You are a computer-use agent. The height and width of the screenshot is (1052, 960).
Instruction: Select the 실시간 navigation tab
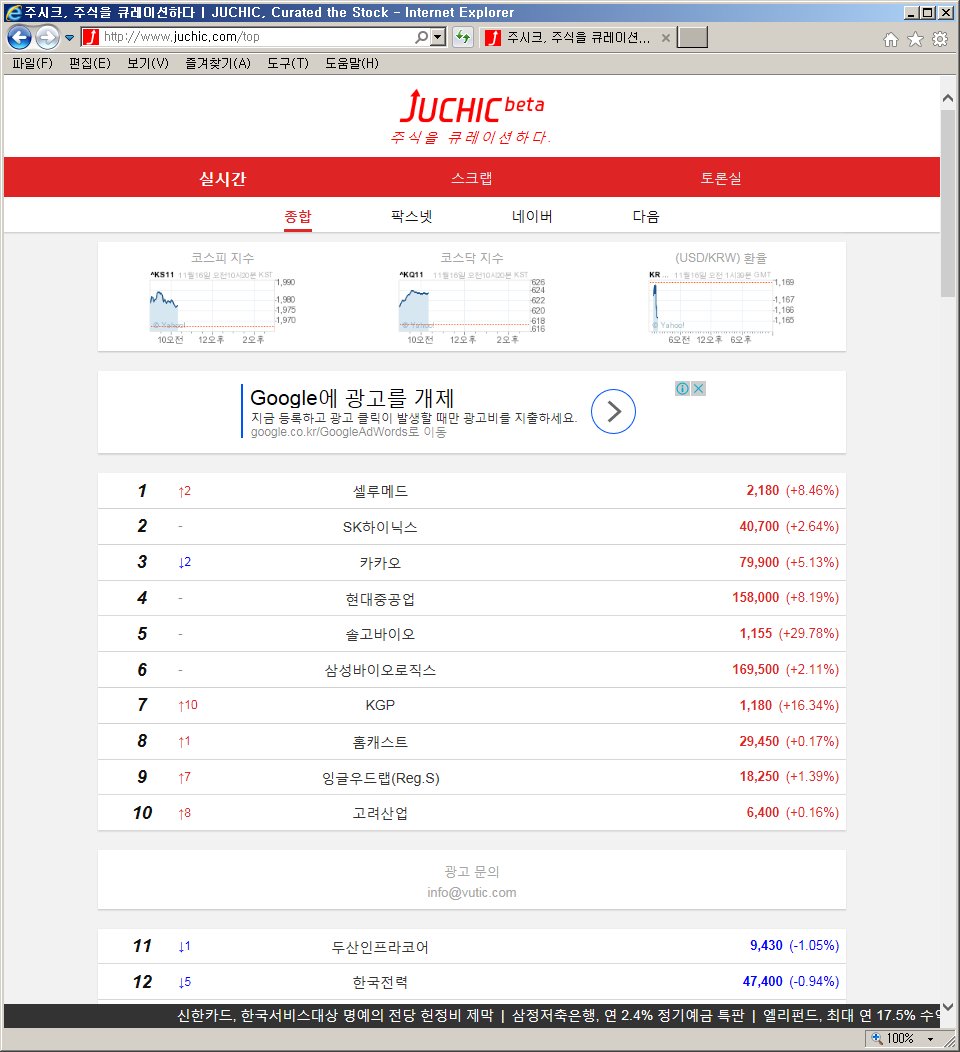223,178
